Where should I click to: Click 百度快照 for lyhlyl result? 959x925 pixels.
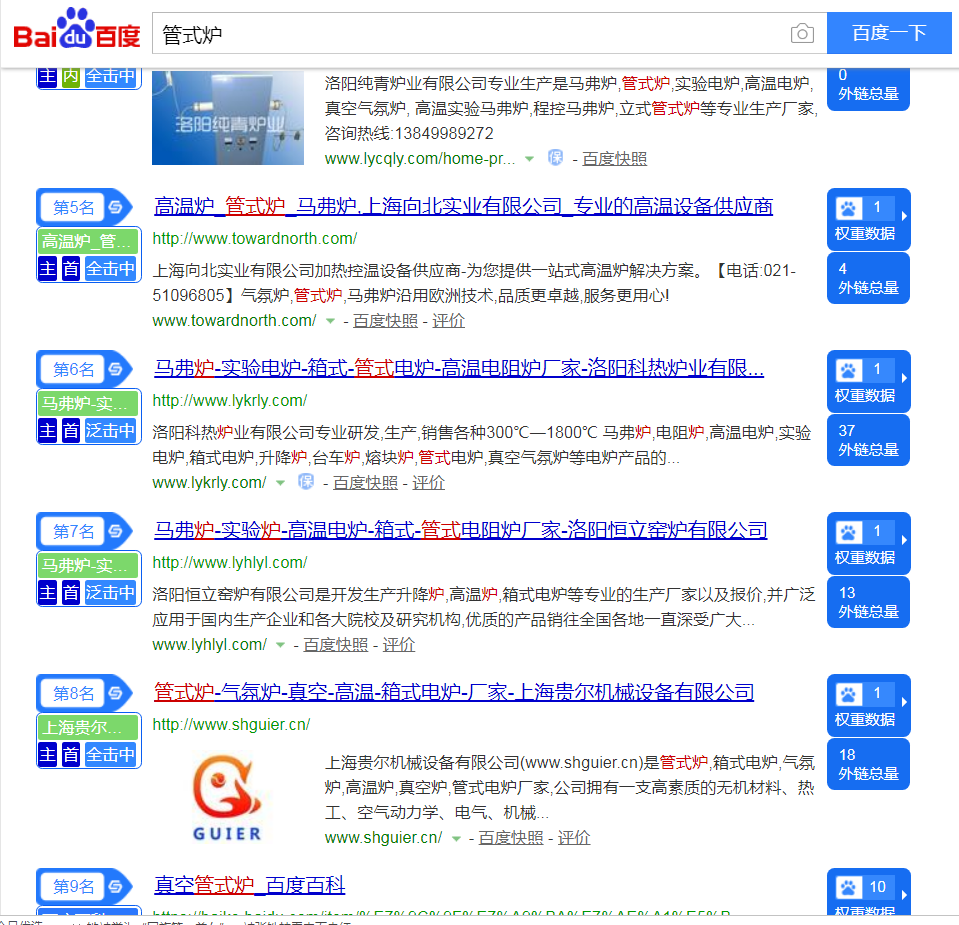click(336, 645)
